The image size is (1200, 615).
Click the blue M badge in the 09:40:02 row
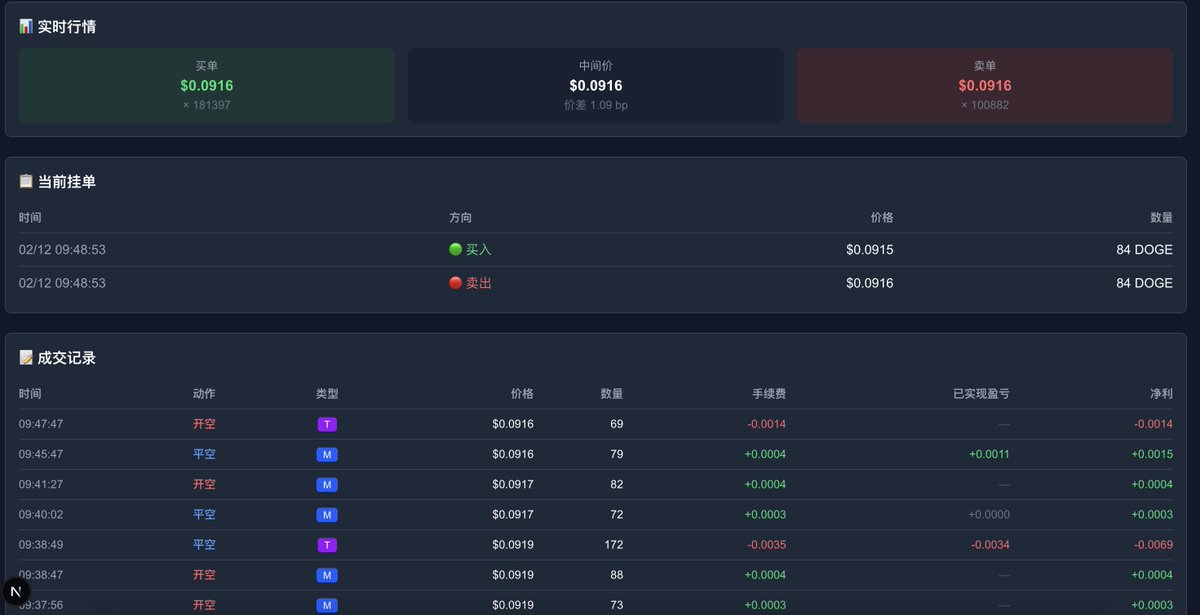tap(327, 515)
